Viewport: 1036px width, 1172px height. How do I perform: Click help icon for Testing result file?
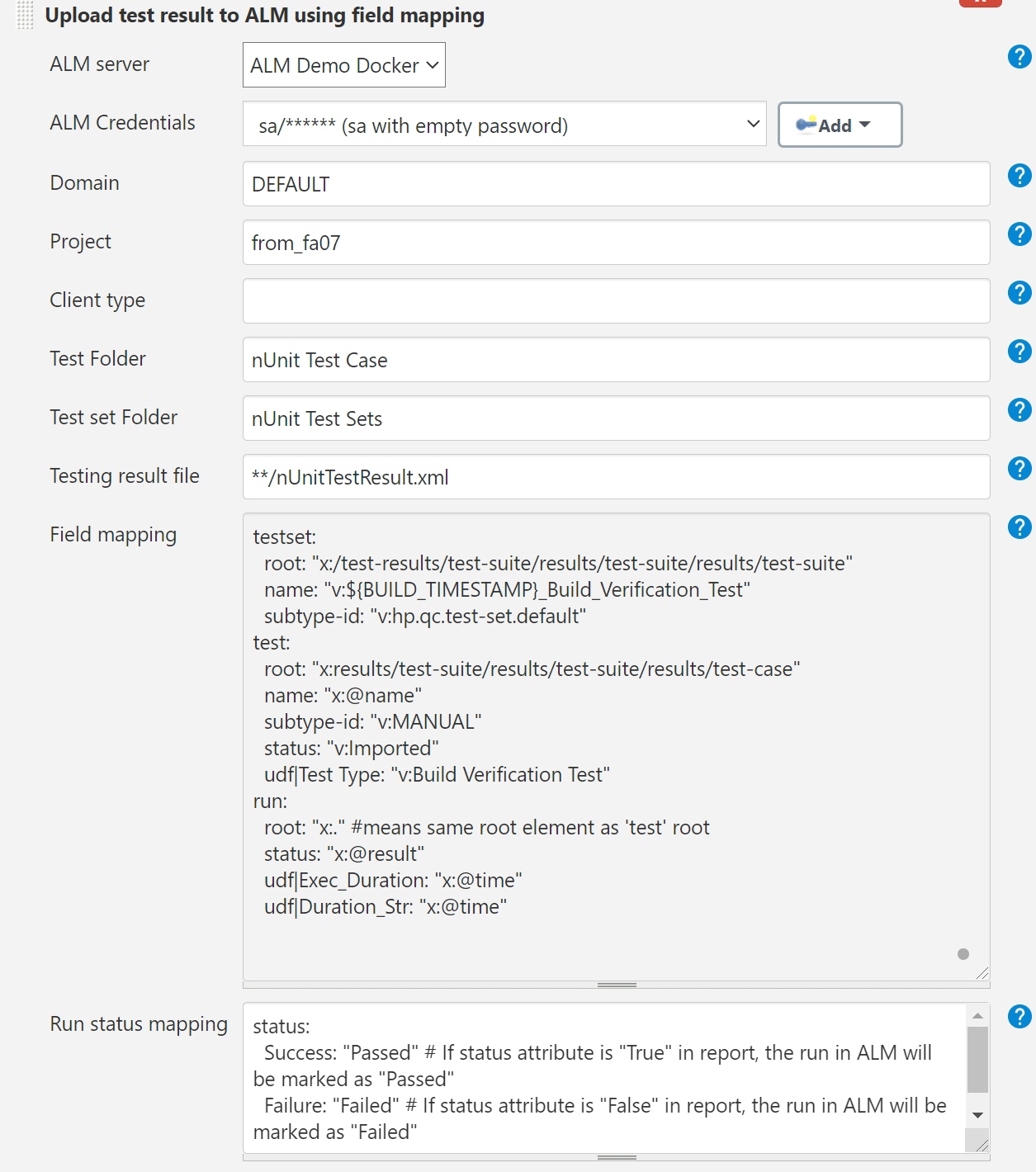(1019, 469)
